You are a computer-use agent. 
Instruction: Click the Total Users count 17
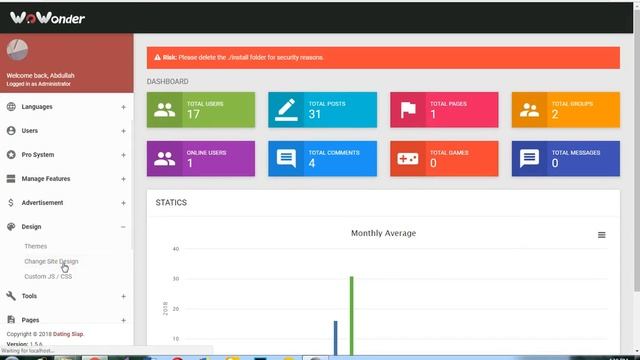pyautogui.click(x=193, y=114)
